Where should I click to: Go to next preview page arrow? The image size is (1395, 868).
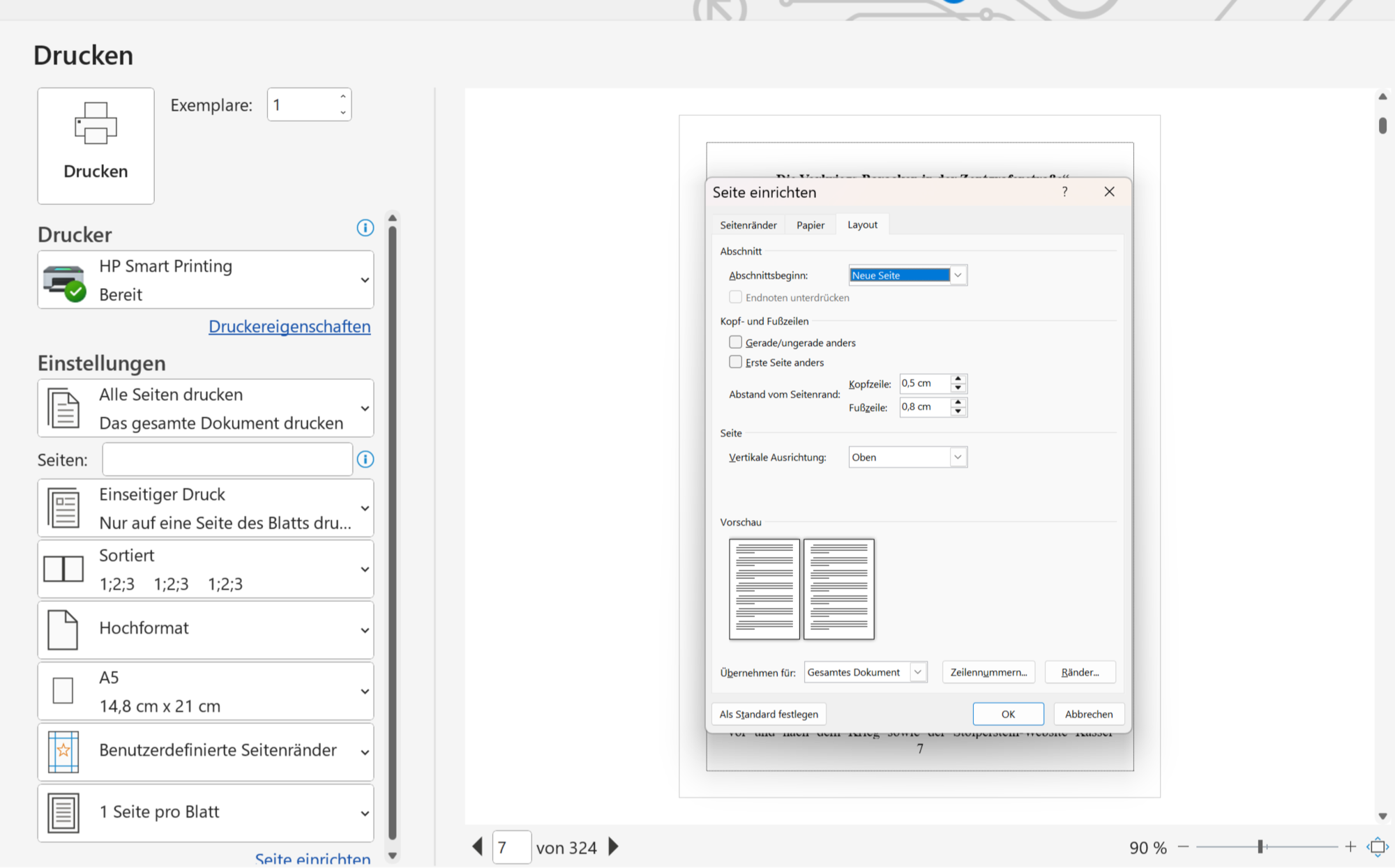[x=613, y=847]
